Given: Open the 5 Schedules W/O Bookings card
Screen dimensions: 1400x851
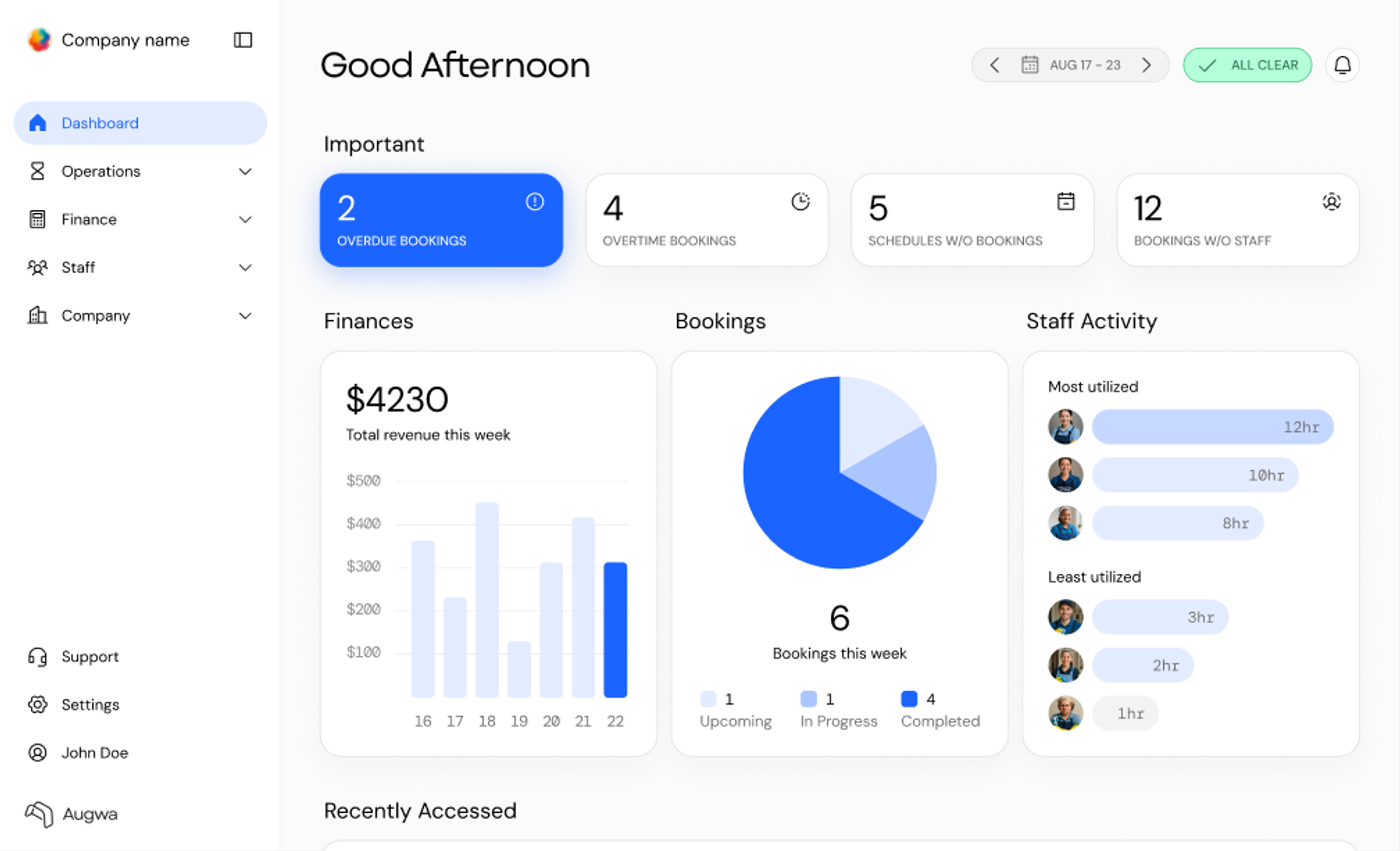Looking at the screenshot, I should (972, 220).
